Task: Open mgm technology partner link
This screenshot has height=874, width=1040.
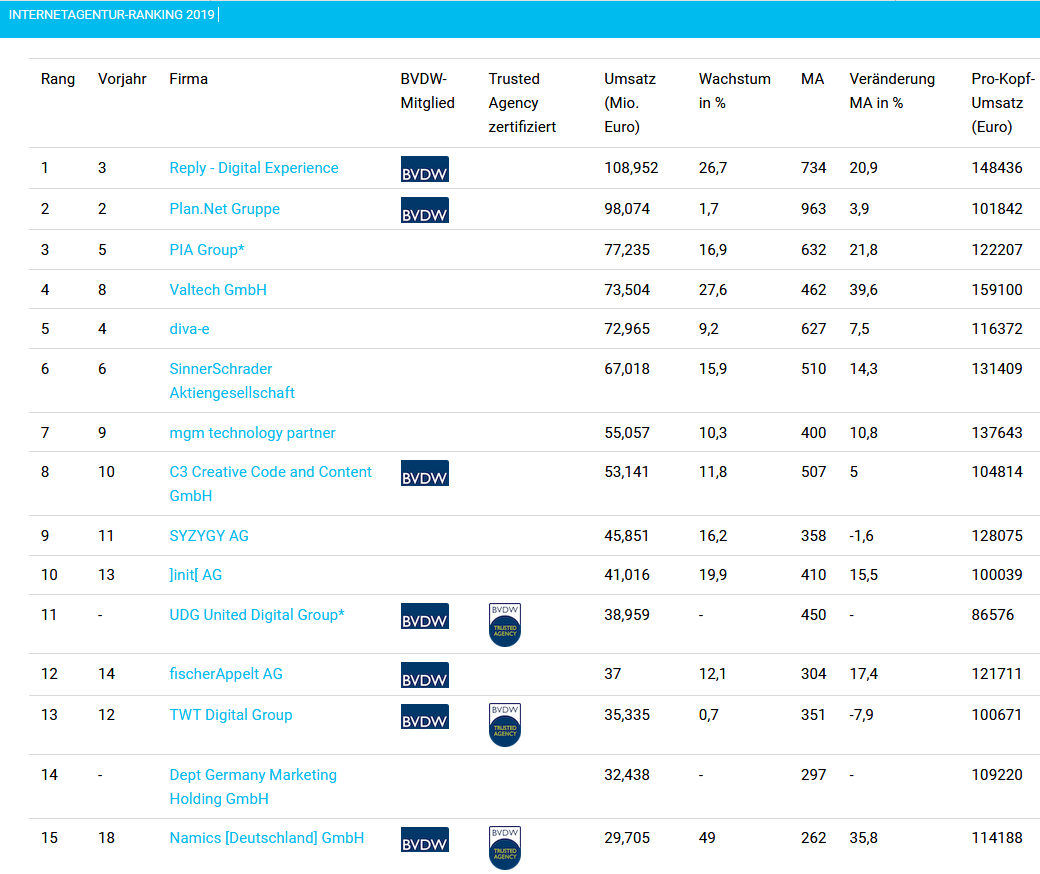Action: coord(253,433)
